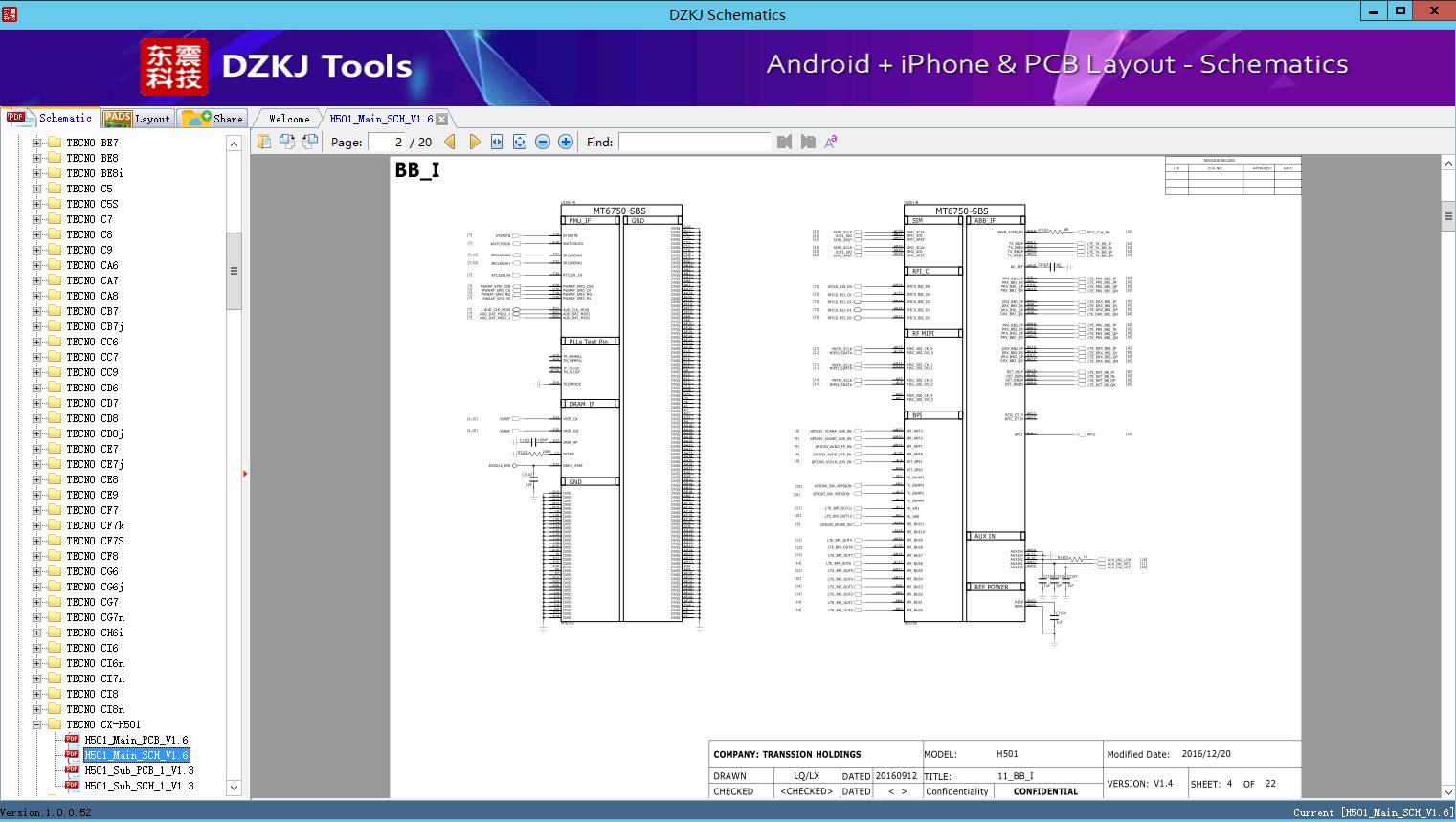Click the fit-to-page icon
This screenshot has width=1456, height=822.
[520, 142]
